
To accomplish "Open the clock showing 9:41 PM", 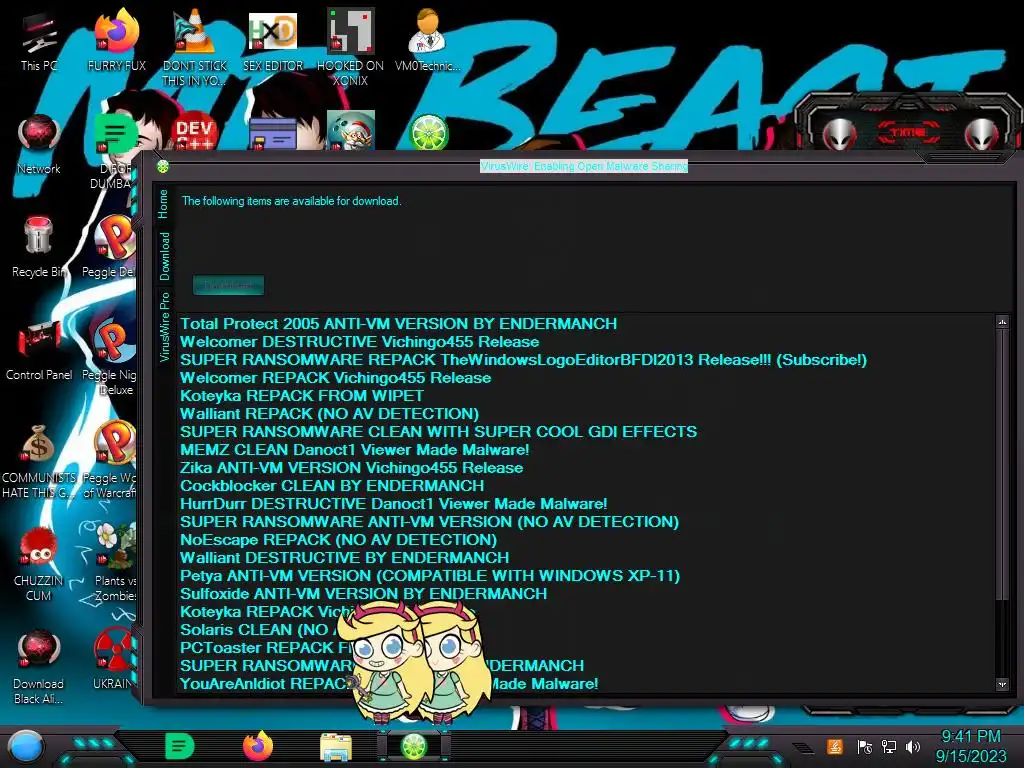I will 971,746.
